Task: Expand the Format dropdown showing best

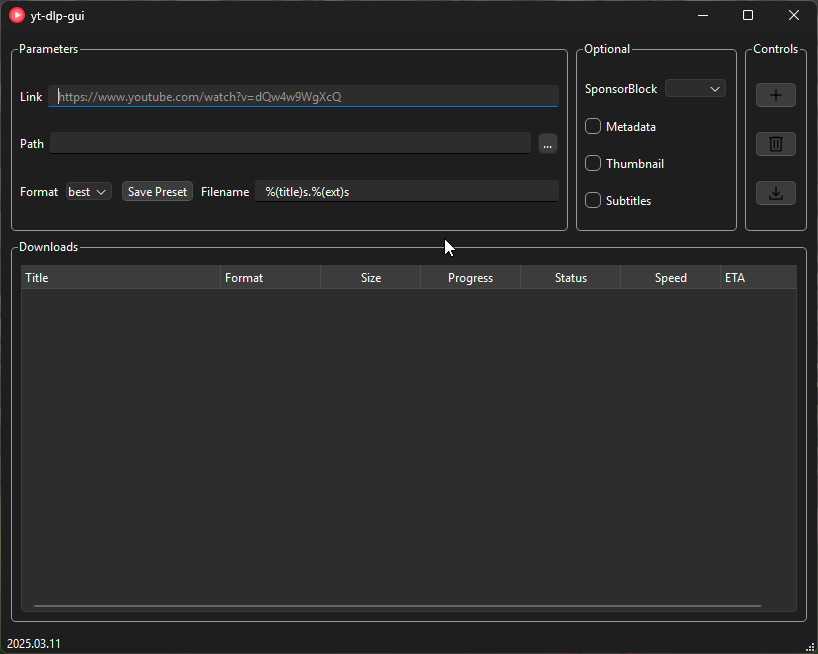Action: click(x=88, y=191)
